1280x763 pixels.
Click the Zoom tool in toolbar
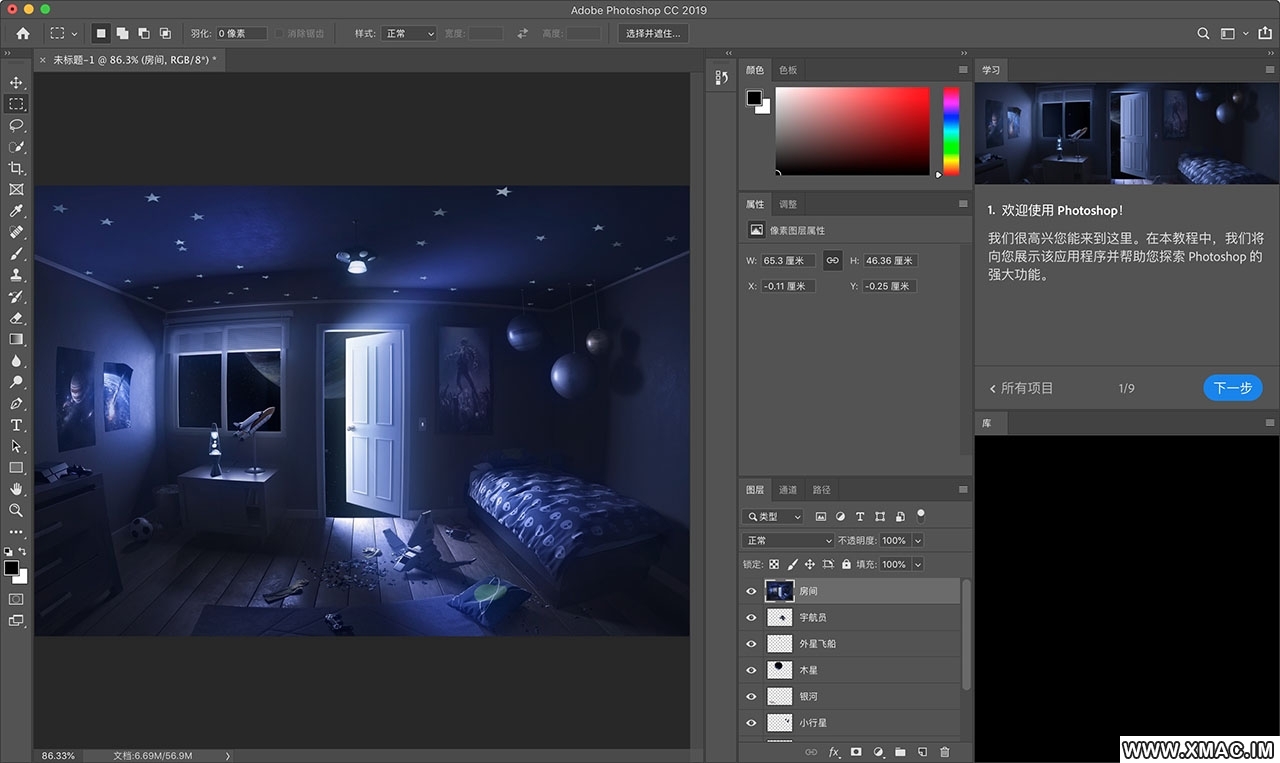(16, 510)
